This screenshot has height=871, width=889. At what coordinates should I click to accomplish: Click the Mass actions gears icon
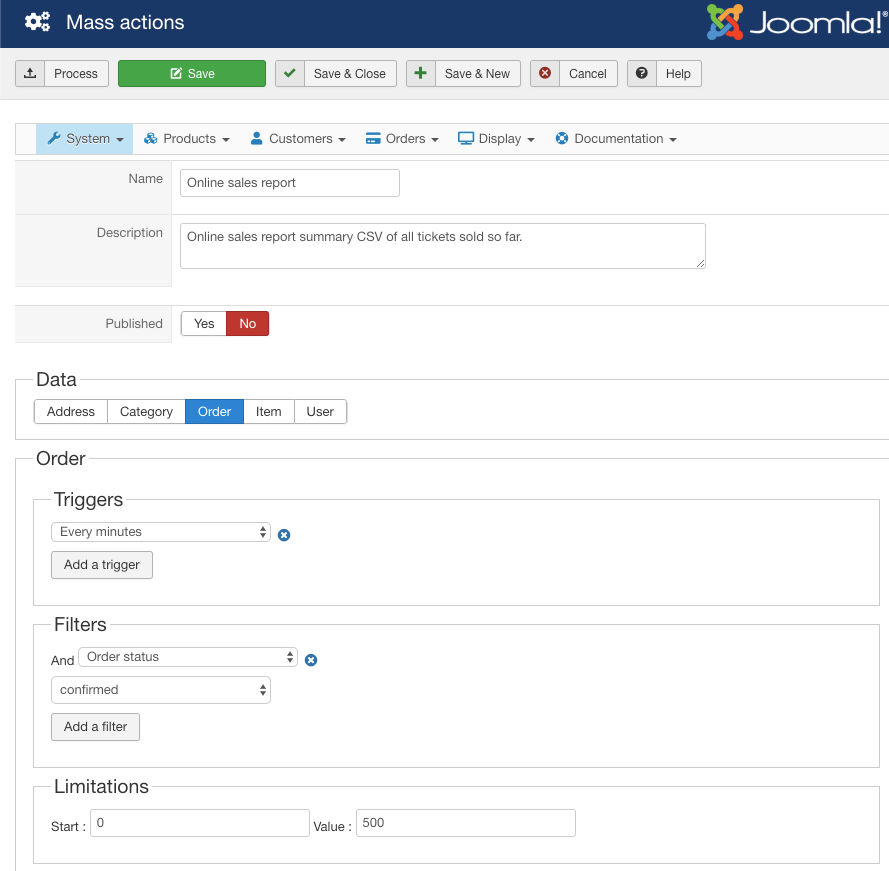[x=38, y=22]
